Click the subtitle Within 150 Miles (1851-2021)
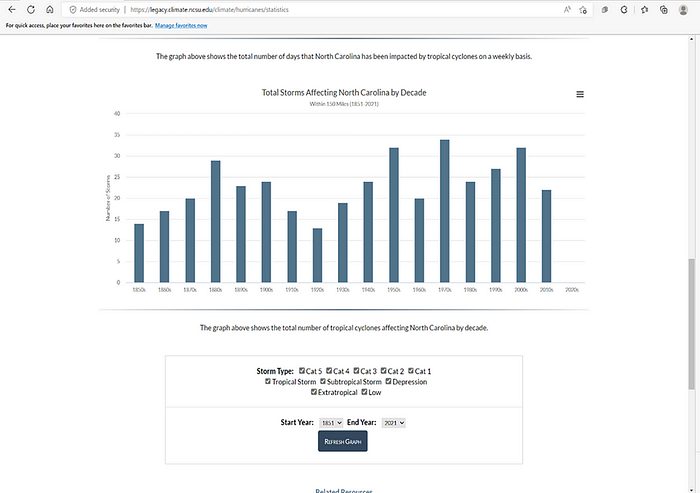This screenshot has width=700, height=493. [x=344, y=104]
